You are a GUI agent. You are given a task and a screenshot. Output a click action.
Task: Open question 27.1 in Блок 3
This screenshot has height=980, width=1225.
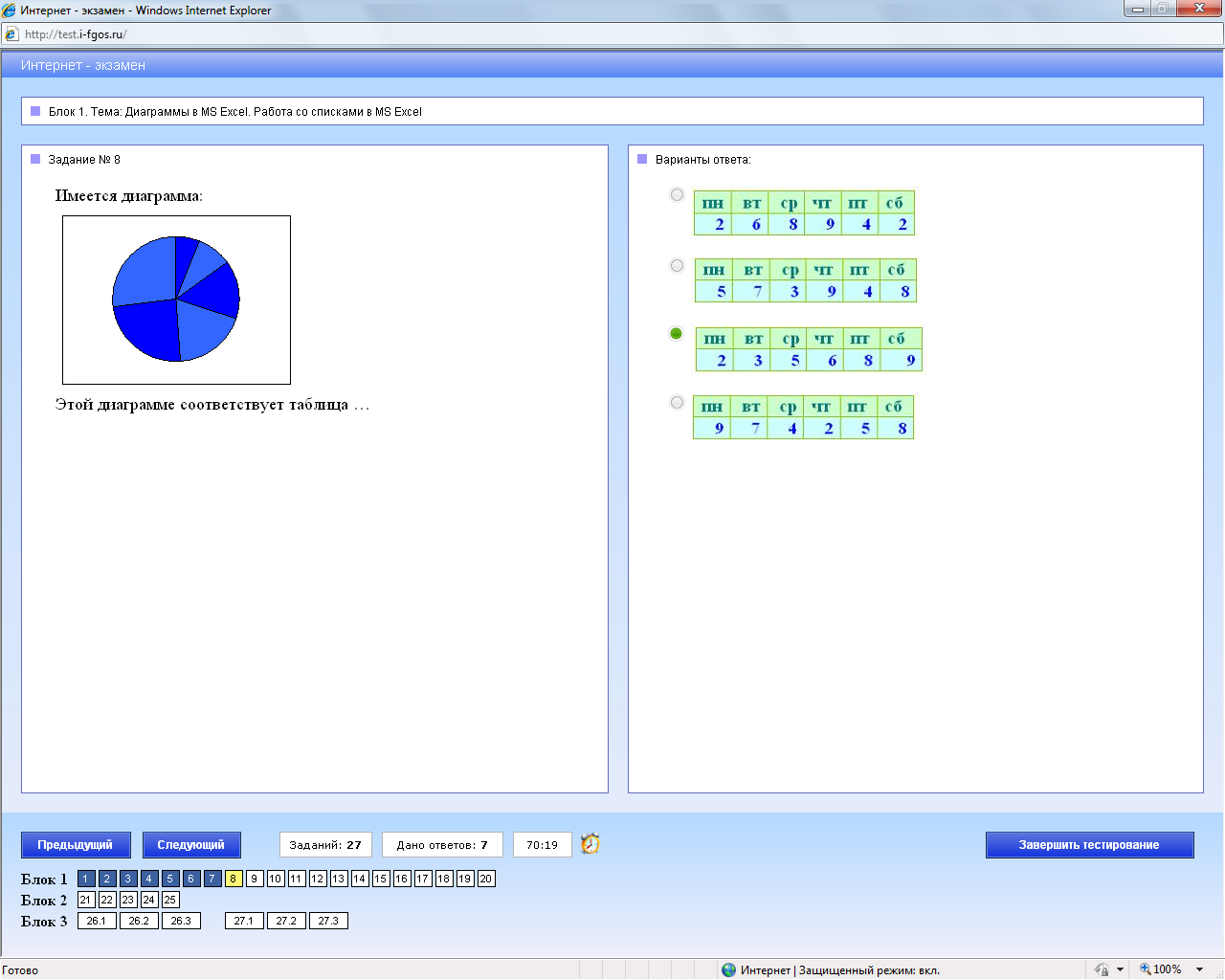[x=244, y=921]
